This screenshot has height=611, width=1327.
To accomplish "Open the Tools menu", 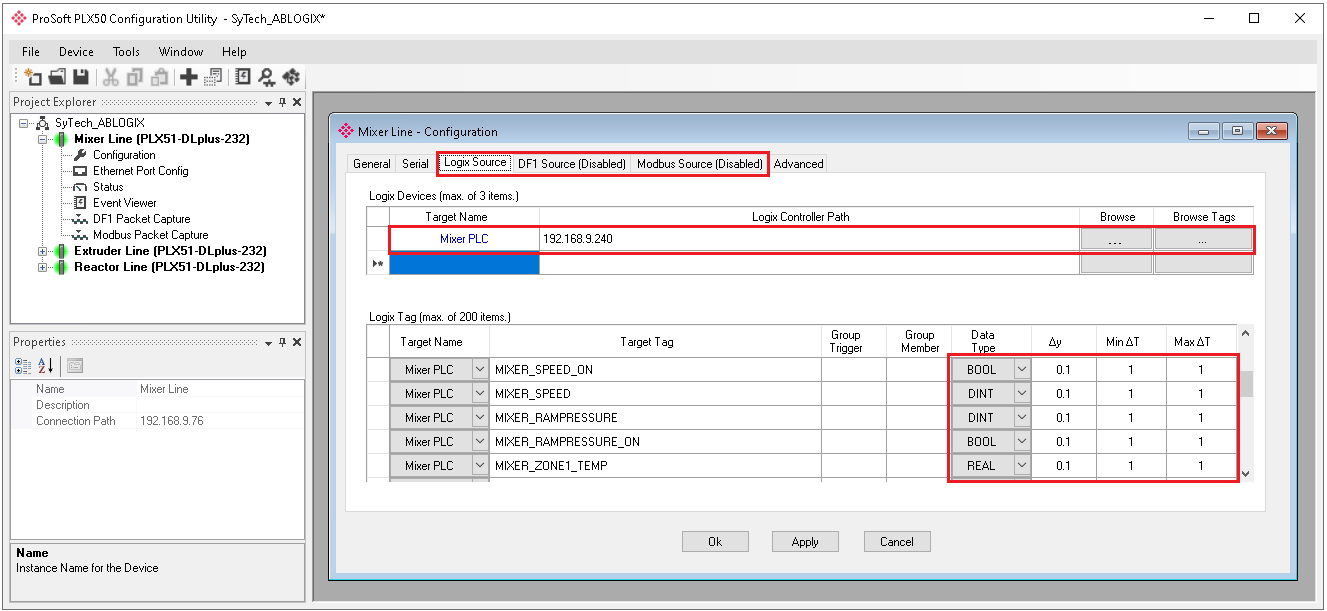I will click(126, 52).
